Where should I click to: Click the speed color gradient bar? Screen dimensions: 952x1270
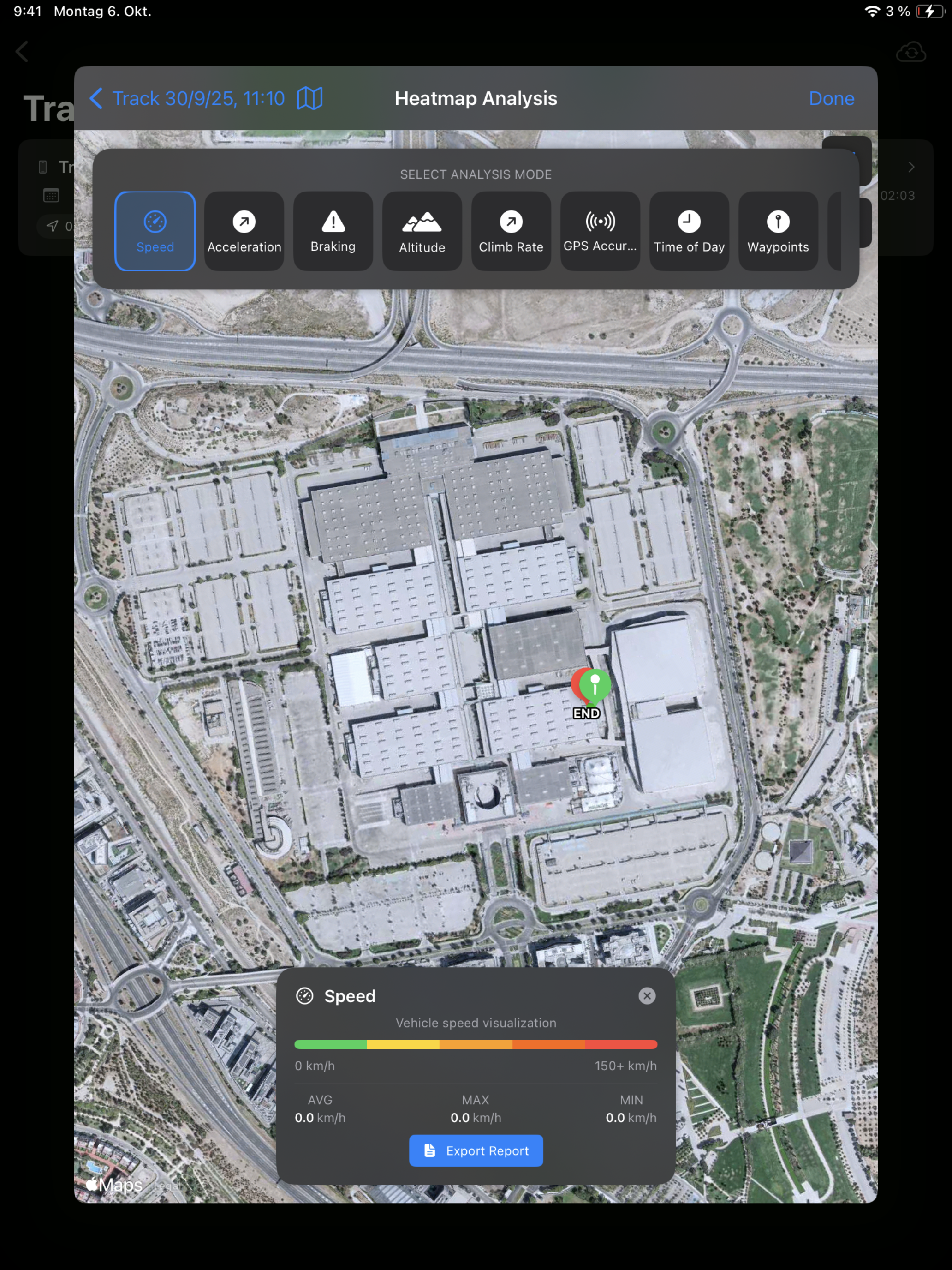[476, 1044]
